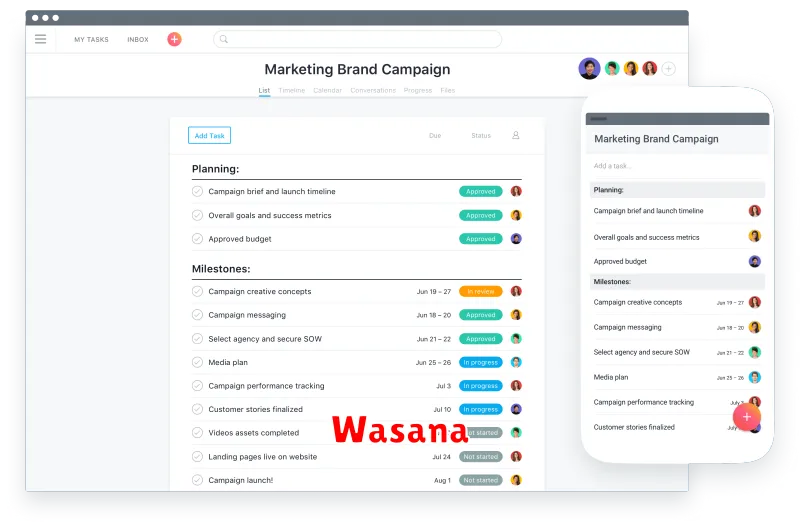Open assignee avatar for Campaign brief row
This screenshot has width=800, height=527.
click(516, 191)
